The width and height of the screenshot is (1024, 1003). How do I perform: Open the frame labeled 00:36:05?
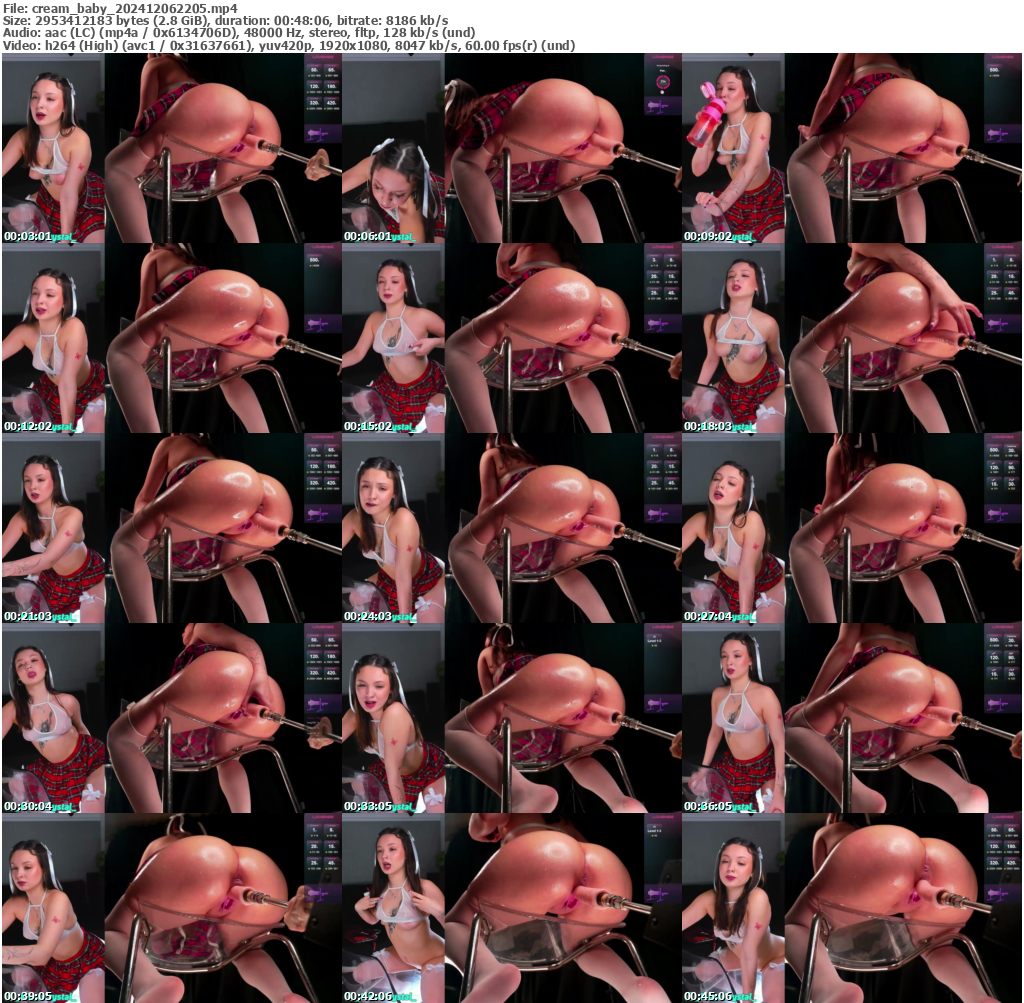pos(851,718)
